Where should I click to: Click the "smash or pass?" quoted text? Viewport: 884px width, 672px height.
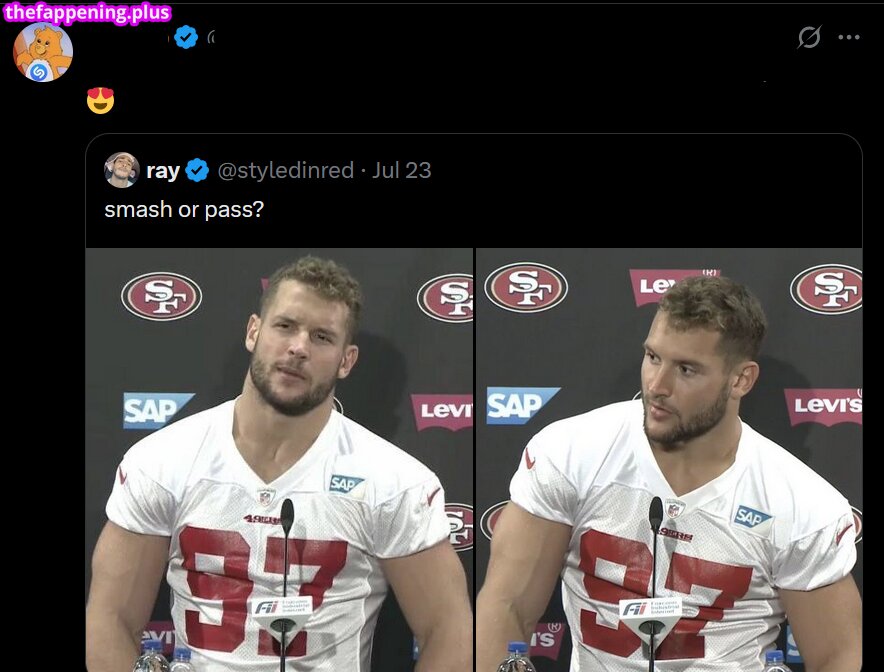(184, 209)
